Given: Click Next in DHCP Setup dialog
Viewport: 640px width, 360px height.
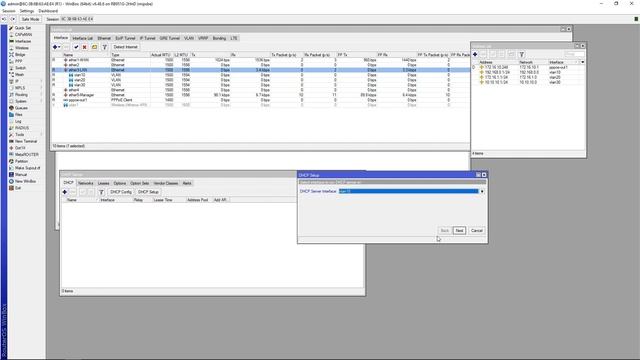Looking at the screenshot, I should (459, 231).
